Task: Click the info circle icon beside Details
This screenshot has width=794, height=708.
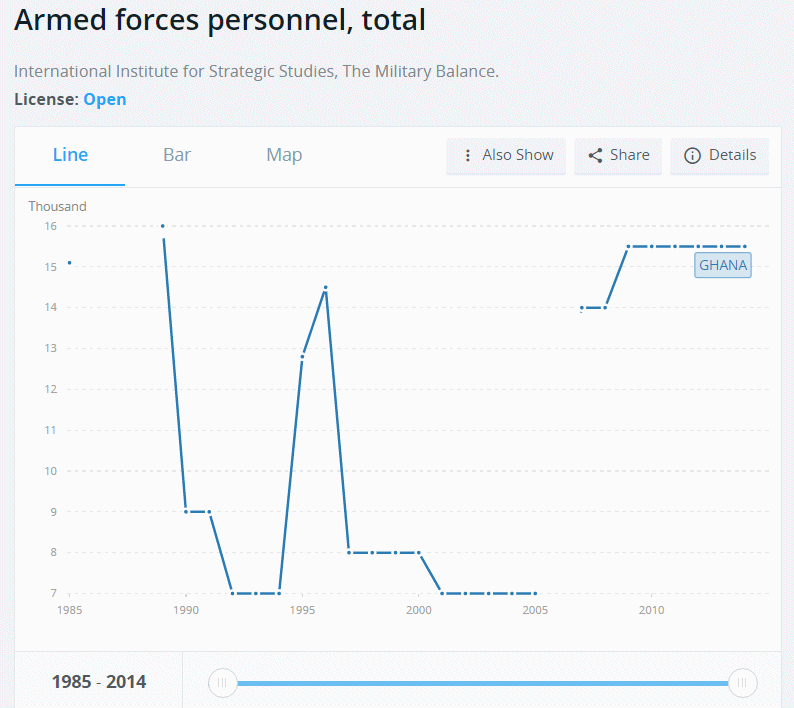Action: click(692, 155)
